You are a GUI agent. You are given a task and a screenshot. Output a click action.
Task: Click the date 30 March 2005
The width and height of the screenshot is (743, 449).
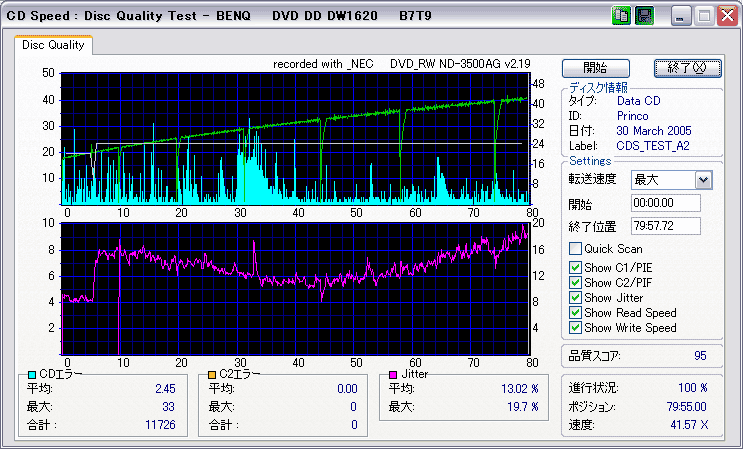point(654,131)
